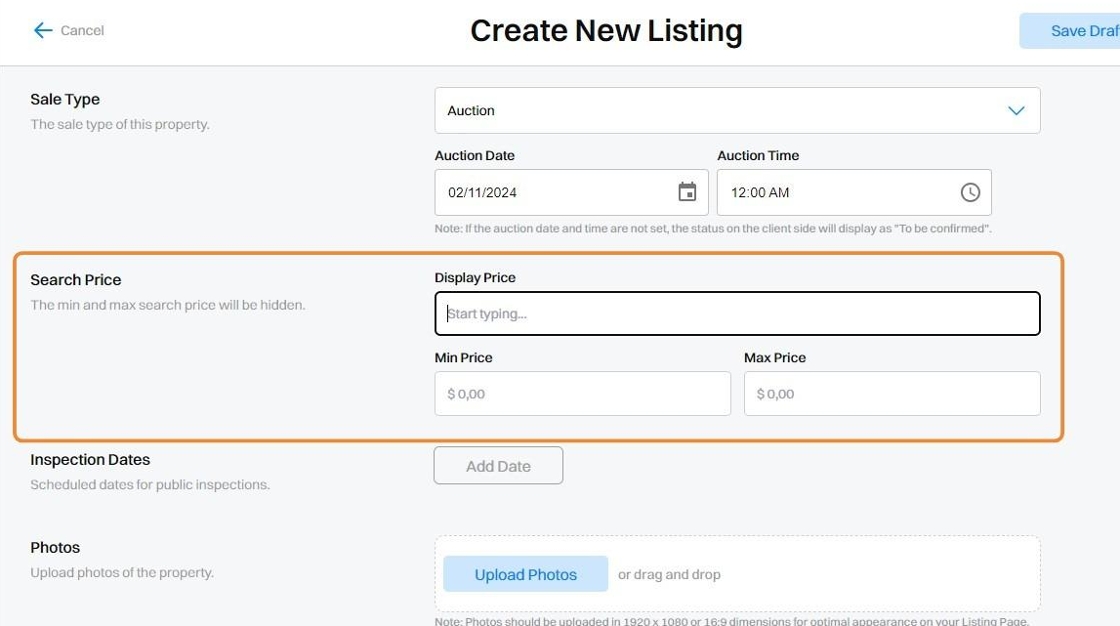Click the Upload Photos button

coord(525,575)
